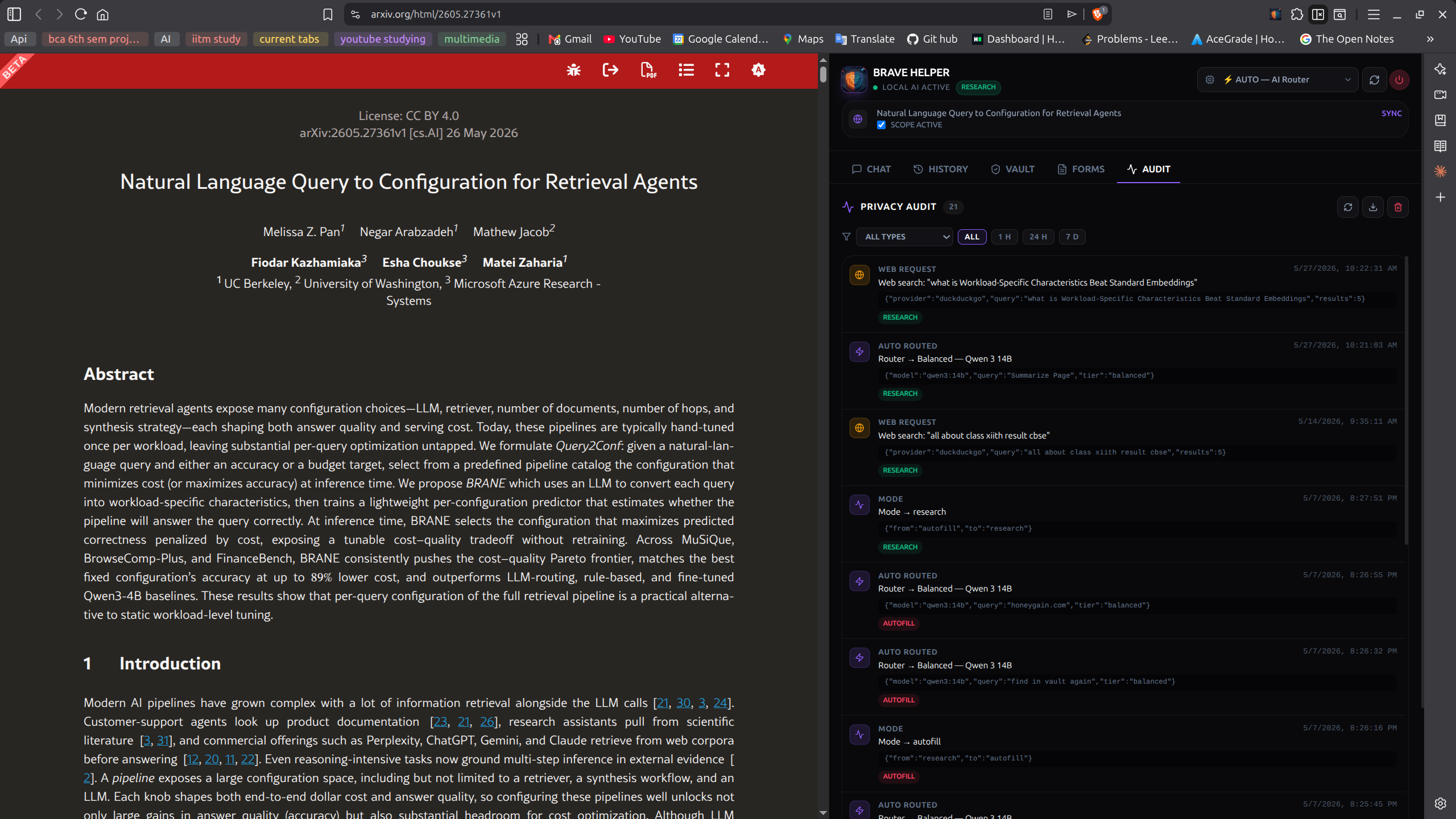Toggle browser sidebar panel icon at top left

(x=14, y=14)
